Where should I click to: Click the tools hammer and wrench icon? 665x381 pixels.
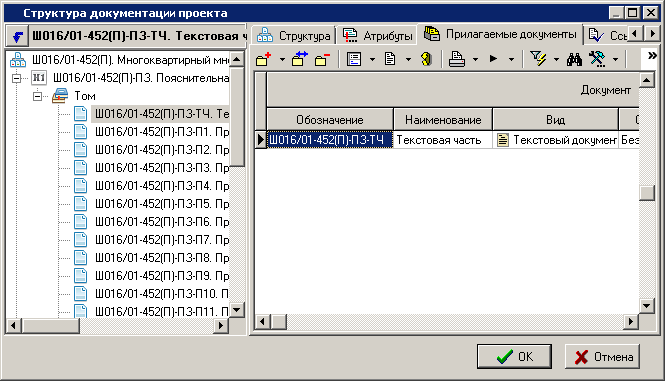point(597,59)
